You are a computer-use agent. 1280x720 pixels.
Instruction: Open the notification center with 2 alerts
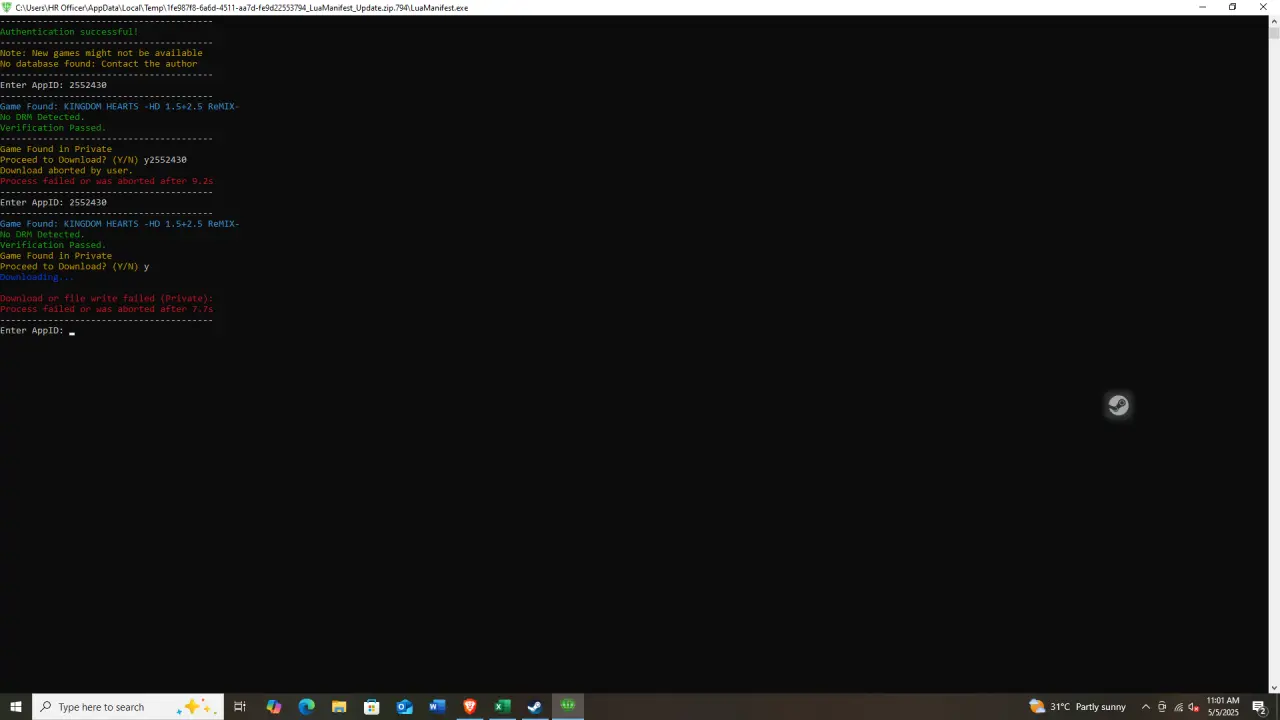click(1259, 707)
